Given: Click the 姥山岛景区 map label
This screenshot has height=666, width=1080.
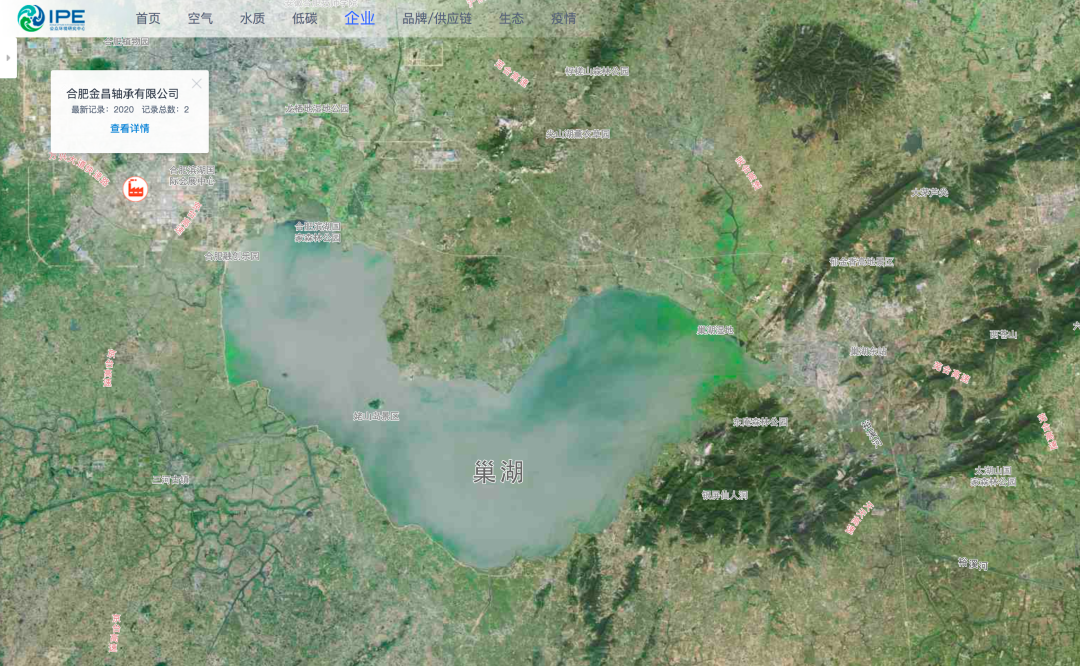Looking at the screenshot, I should (376, 417).
